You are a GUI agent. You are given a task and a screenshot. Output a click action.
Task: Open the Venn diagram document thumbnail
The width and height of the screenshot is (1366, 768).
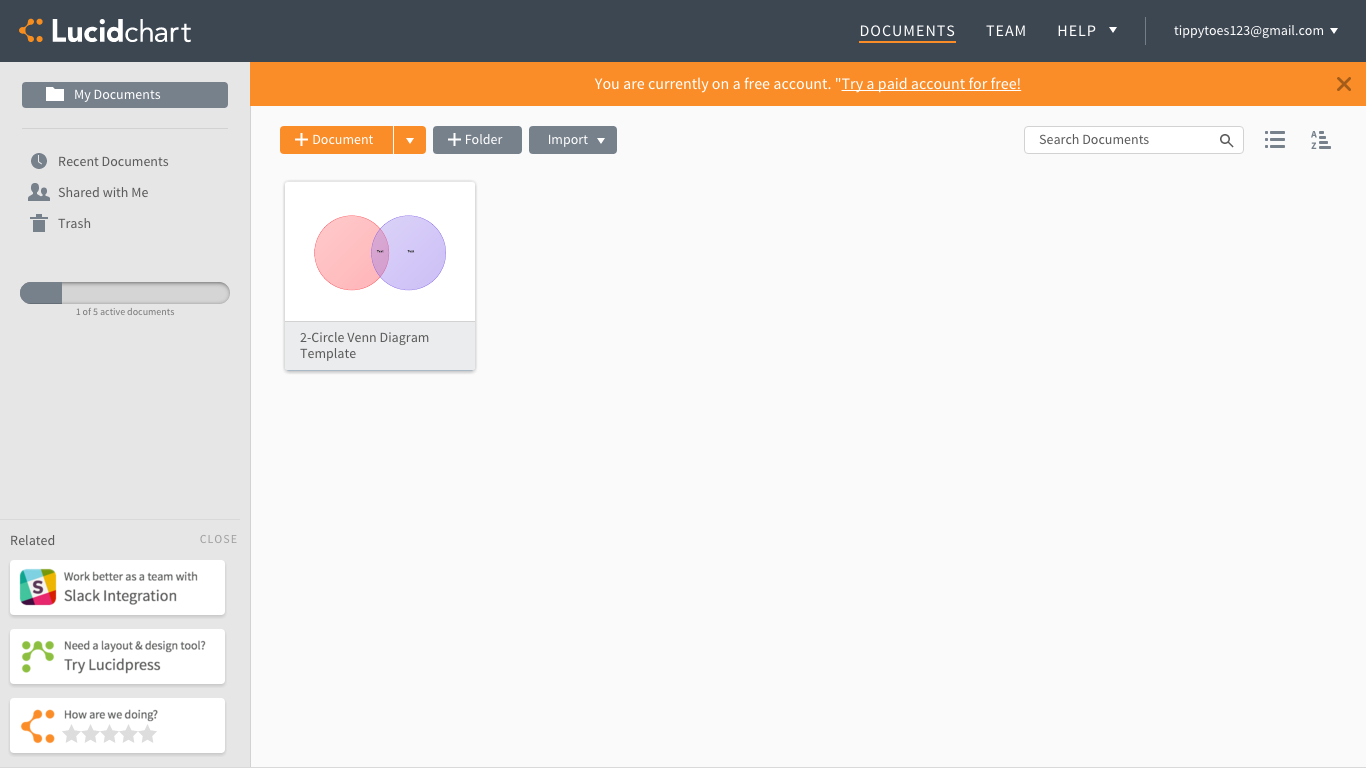[380, 252]
